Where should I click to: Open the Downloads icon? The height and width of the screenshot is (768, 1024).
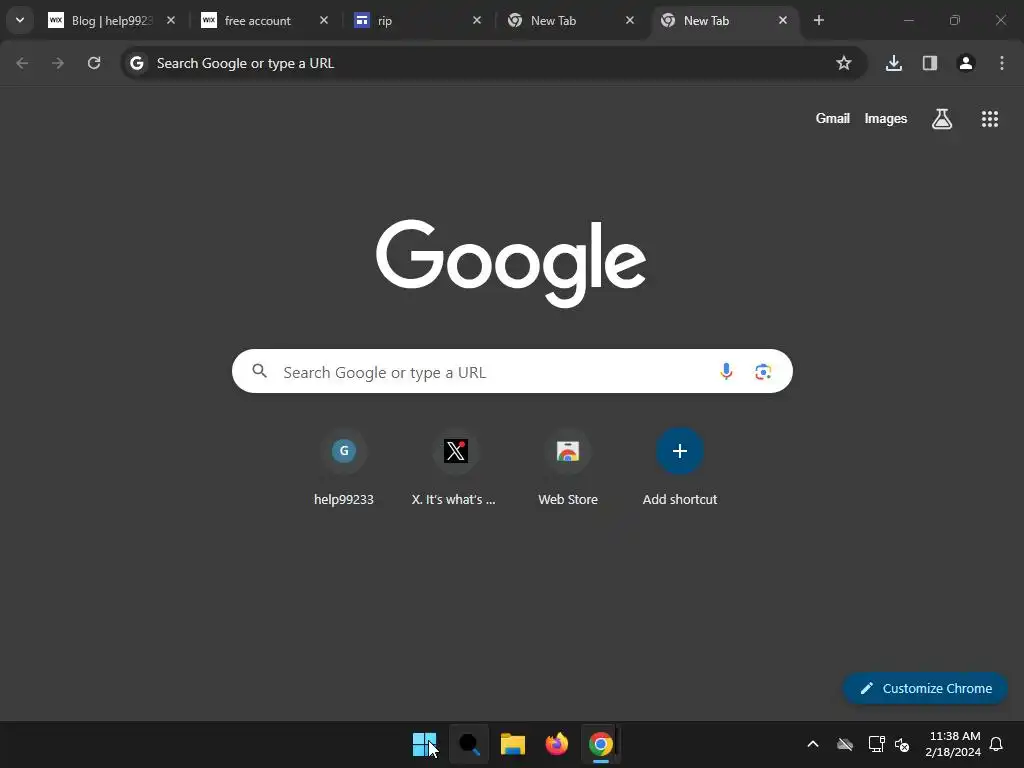tap(893, 63)
